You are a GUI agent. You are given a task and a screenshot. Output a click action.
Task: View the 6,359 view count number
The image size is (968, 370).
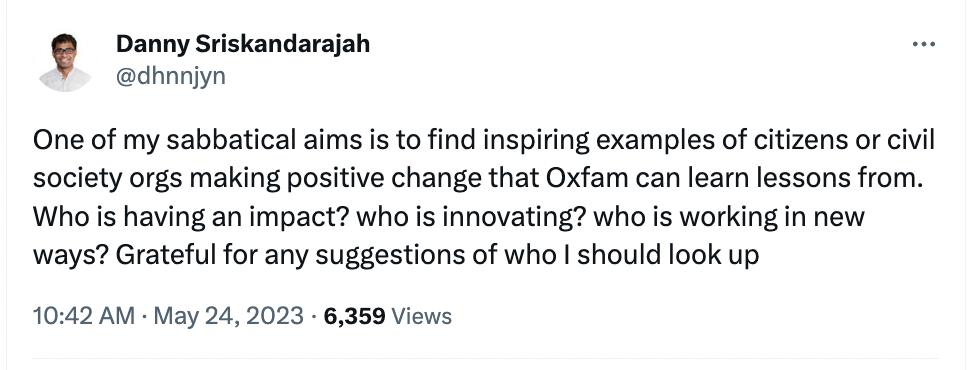point(354,316)
